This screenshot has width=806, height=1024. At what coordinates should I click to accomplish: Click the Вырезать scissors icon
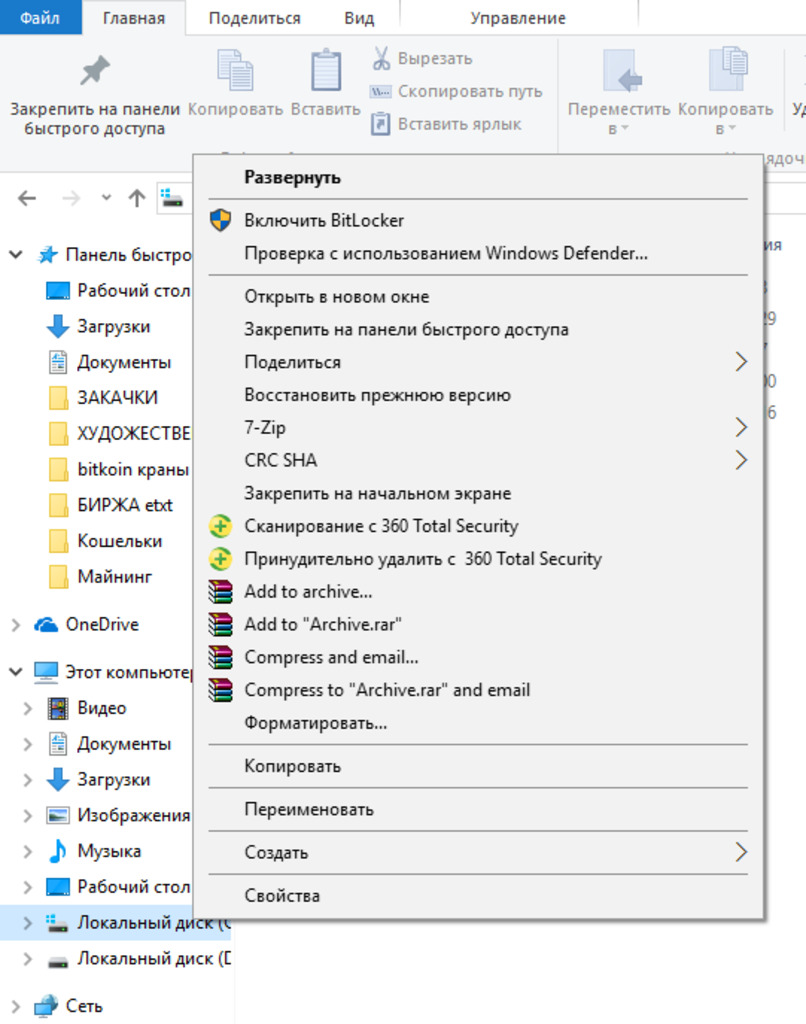tap(381, 58)
